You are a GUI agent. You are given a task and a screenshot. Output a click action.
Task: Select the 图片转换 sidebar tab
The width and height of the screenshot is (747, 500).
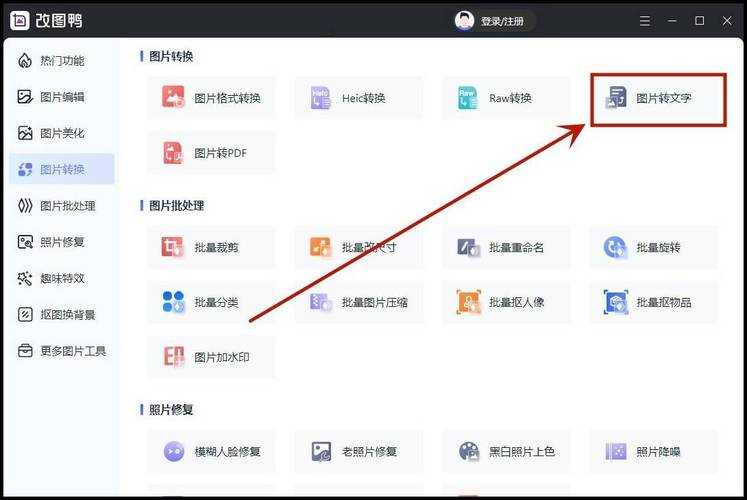62,169
